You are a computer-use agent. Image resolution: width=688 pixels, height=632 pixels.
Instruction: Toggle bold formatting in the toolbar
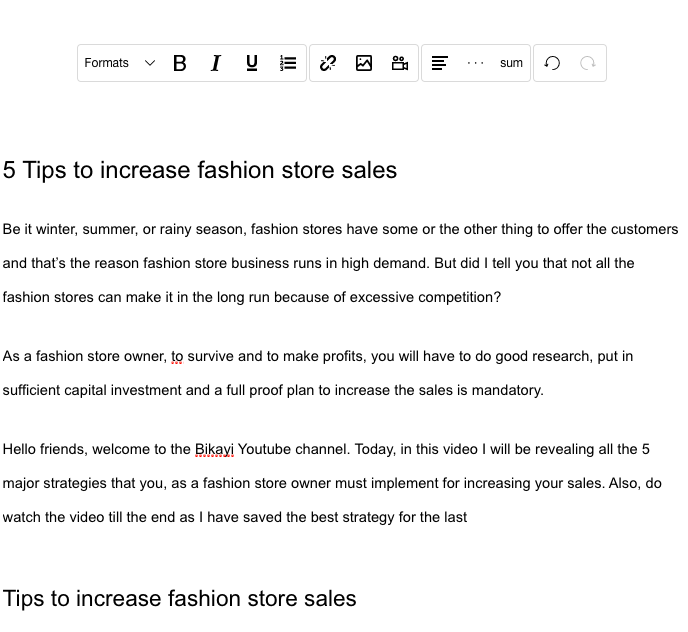point(179,63)
